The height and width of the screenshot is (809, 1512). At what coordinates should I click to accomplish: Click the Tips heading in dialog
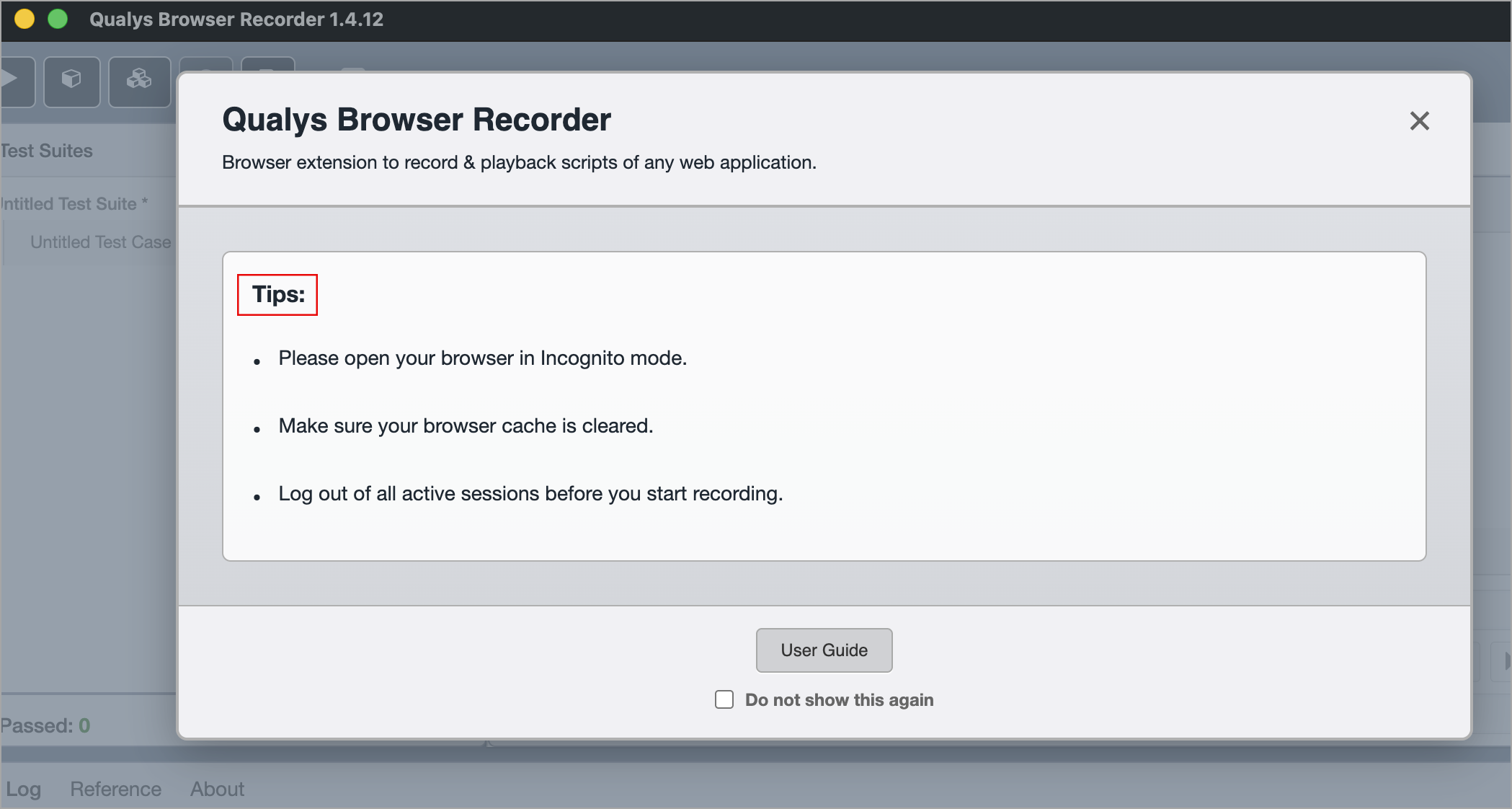(x=278, y=294)
